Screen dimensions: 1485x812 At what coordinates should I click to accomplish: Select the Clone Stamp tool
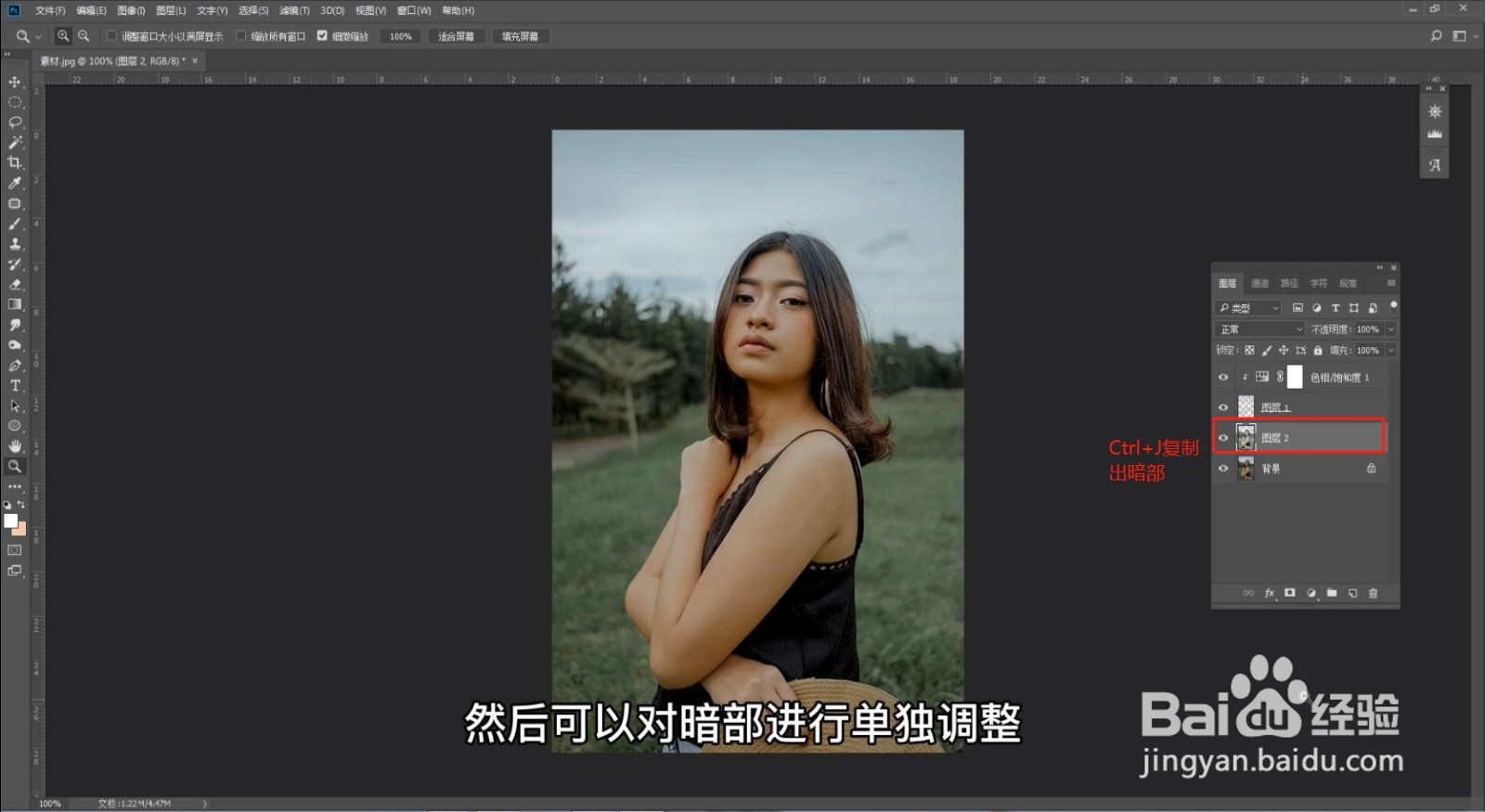point(15,244)
